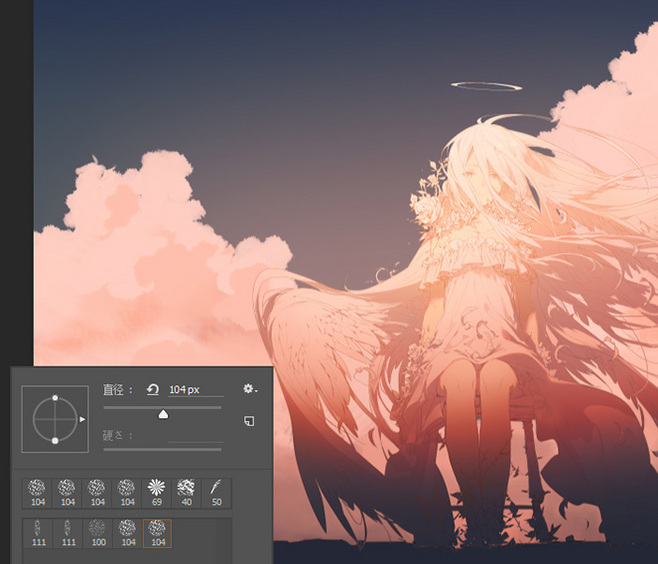Select the orange-highlighted 104 brush preset

coord(157,533)
